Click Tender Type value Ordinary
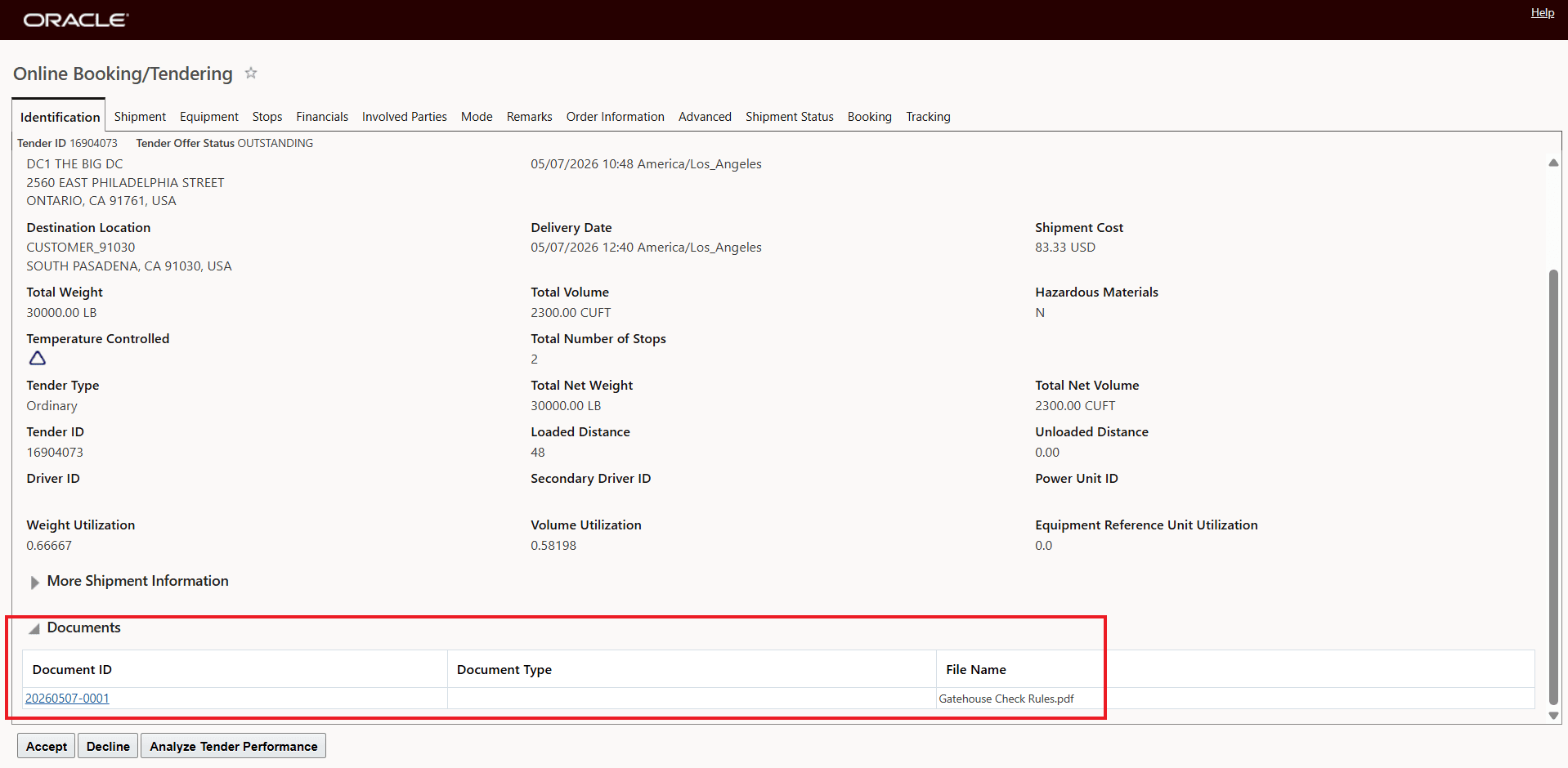 [x=52, y=406]
